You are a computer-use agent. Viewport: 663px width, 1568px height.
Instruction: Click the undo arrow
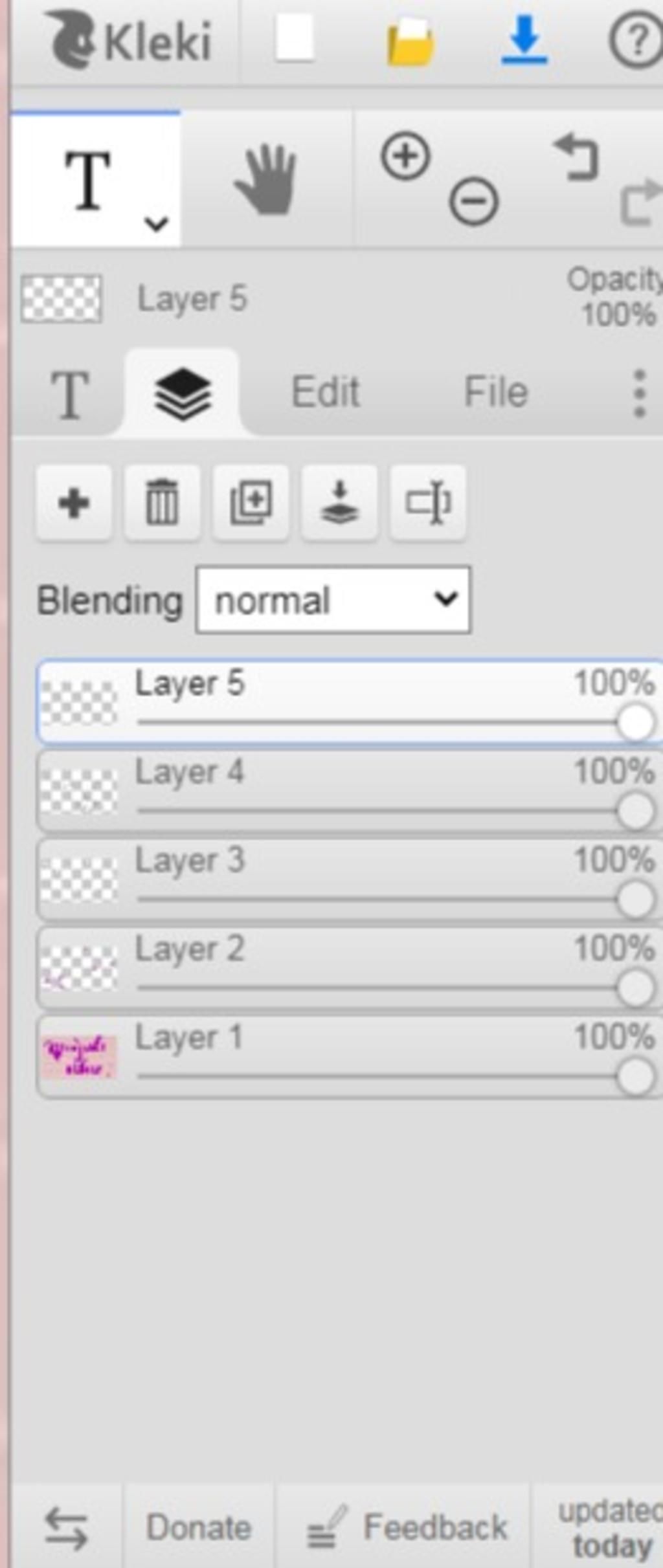click(577, 156)
